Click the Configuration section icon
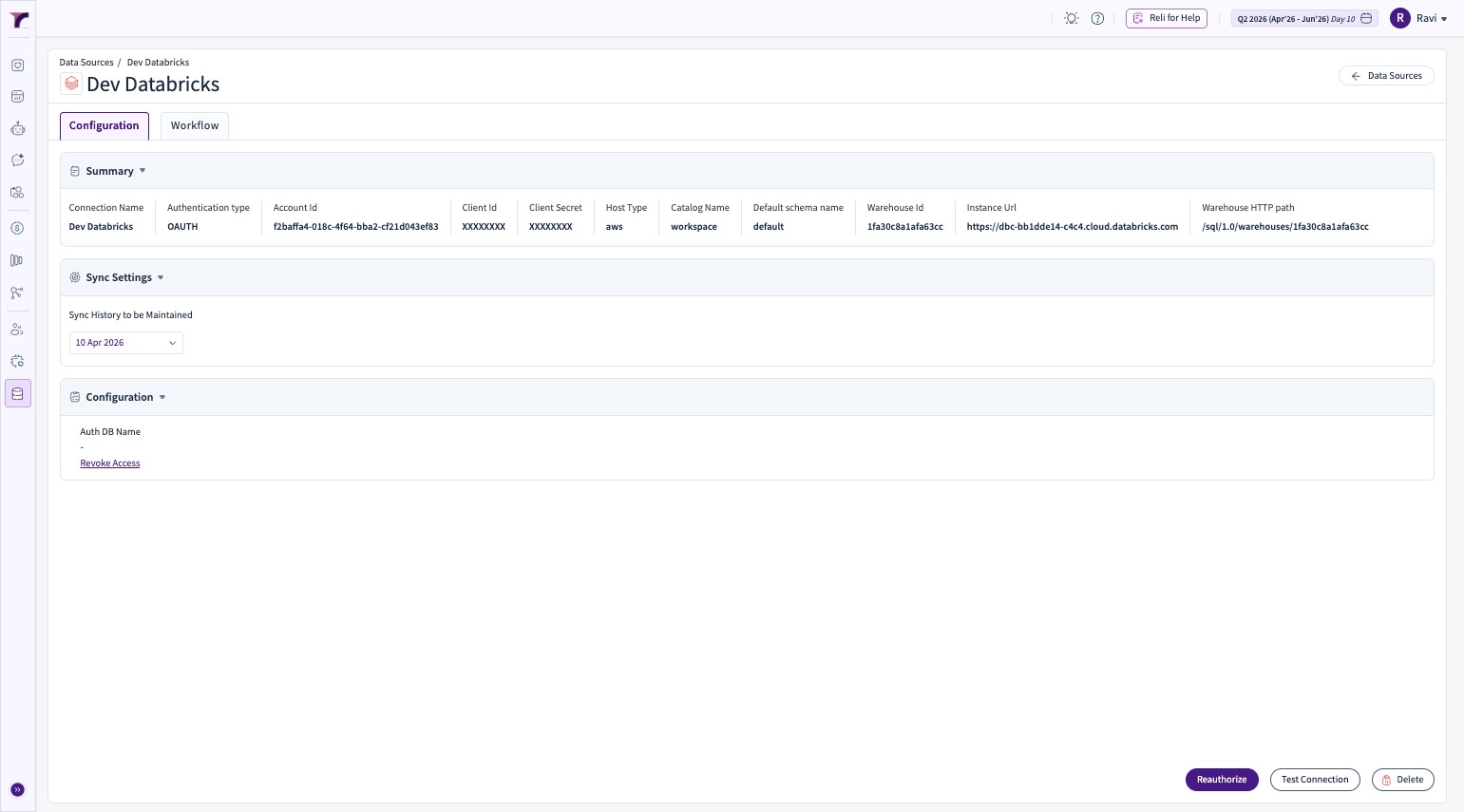Viewport: 1464px width, 812px height. [75, 398]
